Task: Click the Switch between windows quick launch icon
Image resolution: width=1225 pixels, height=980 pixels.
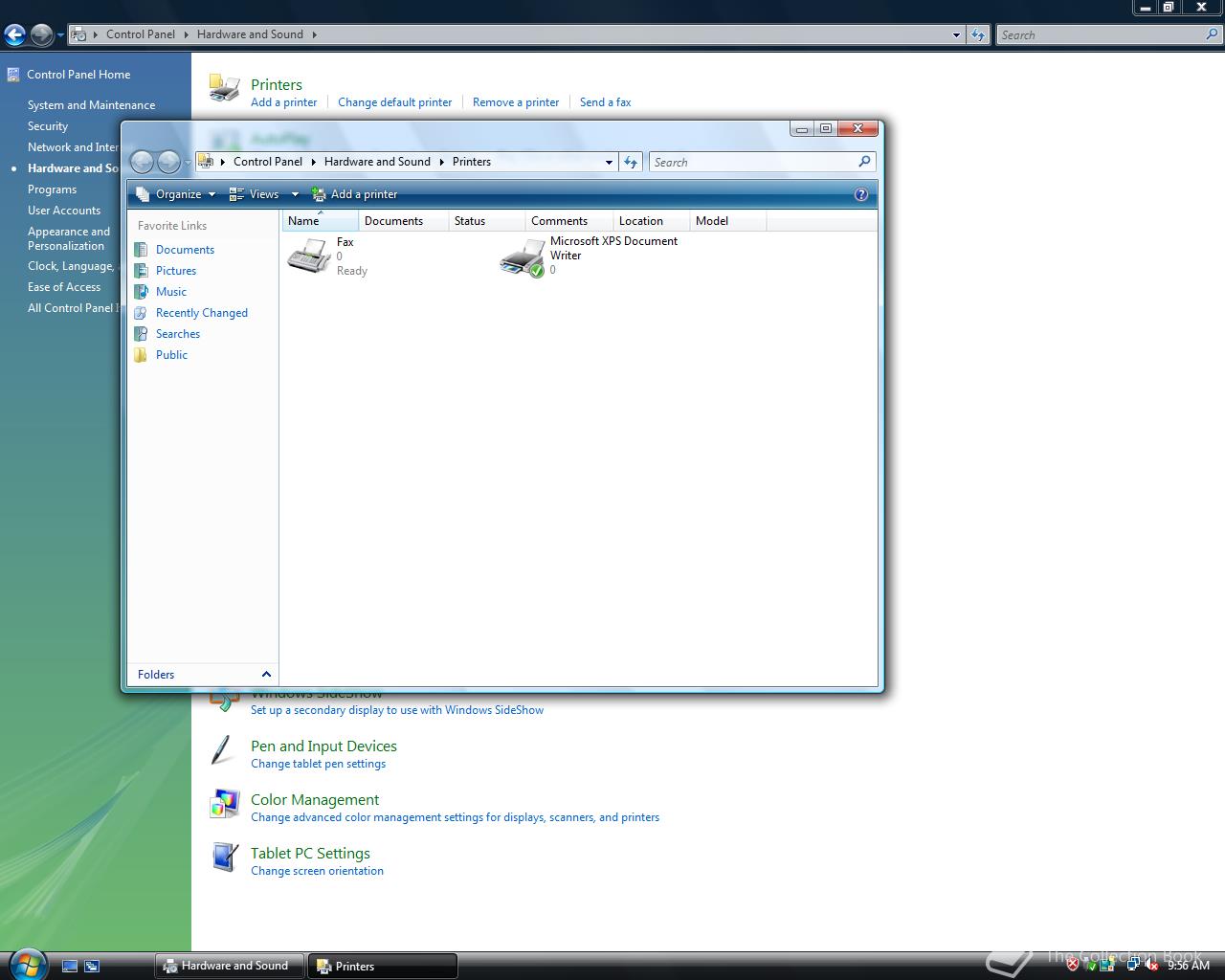Action: [92, 967]
